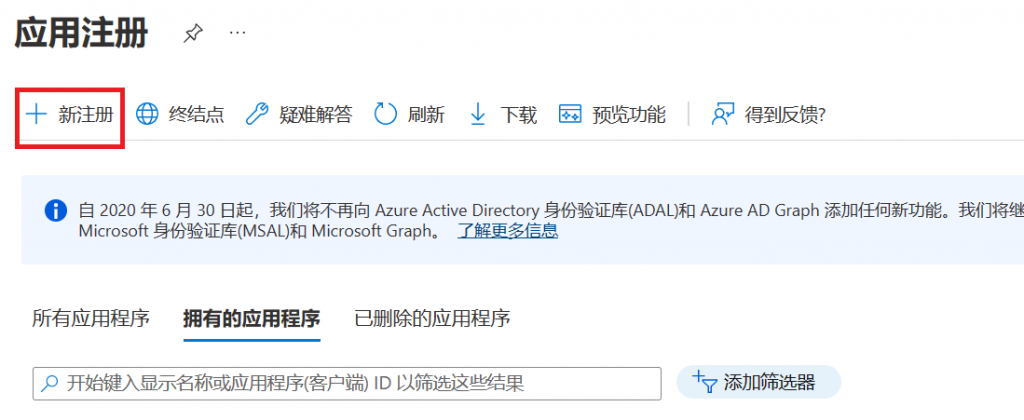Click the 下载 download arrow icon

(478, 114)
